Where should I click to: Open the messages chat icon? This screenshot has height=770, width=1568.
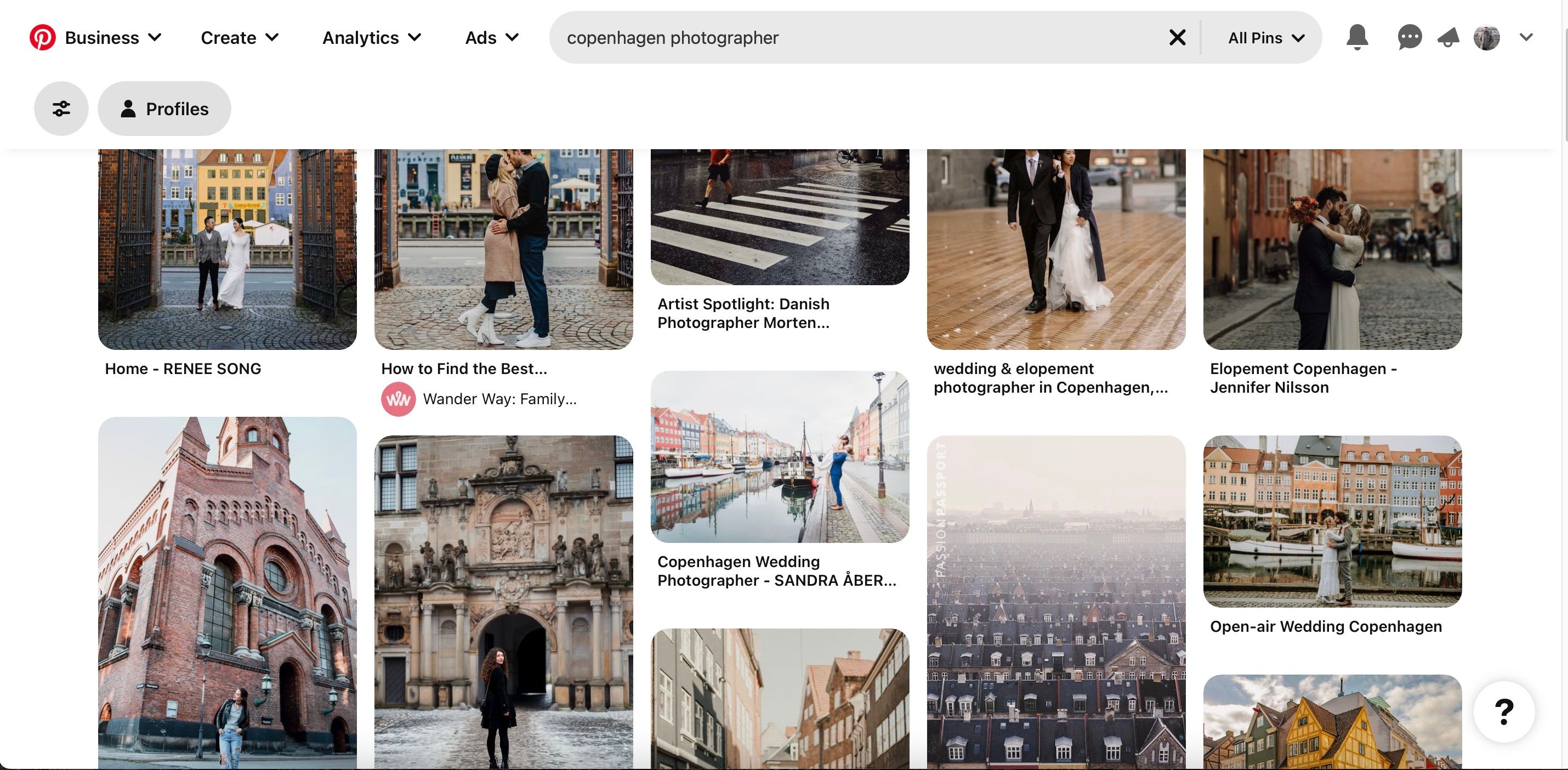[1409, 37]
